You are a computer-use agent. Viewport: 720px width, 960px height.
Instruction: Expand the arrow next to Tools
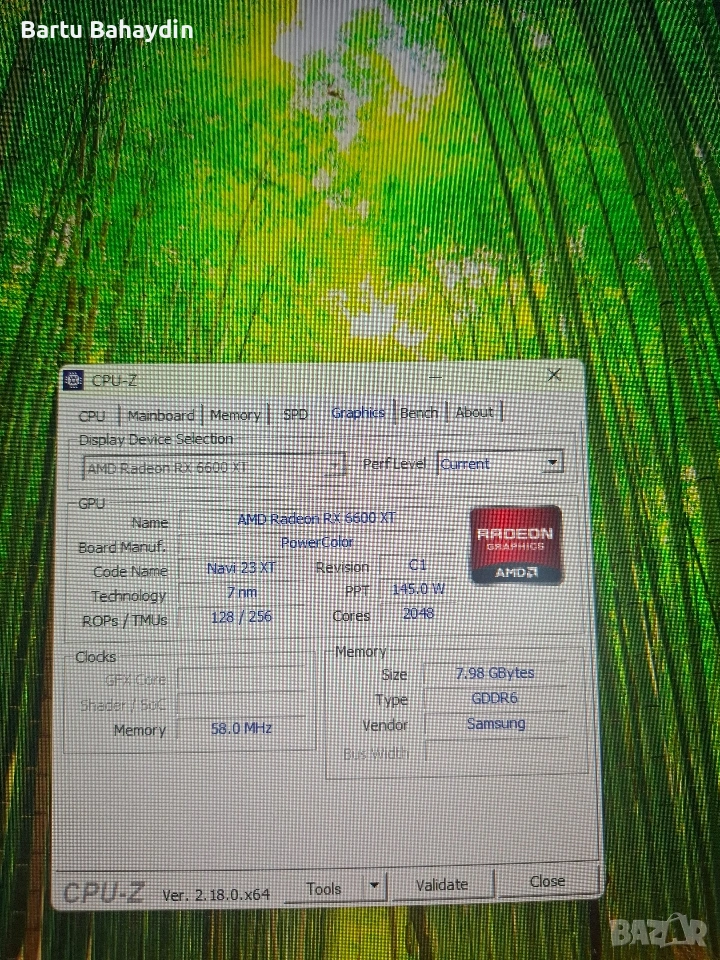(x=374, y=886)
